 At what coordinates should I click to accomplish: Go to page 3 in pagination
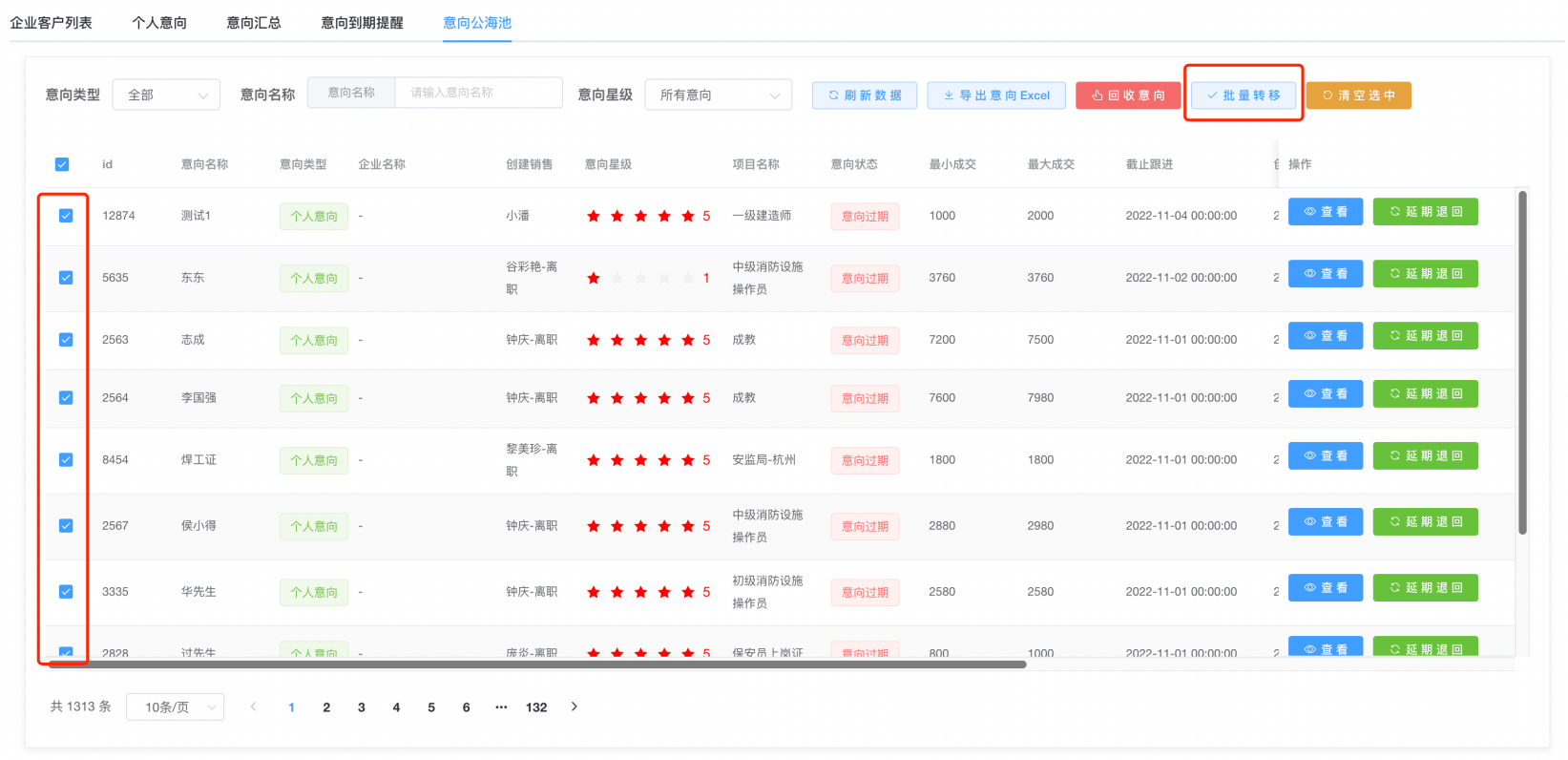(x=362, y=707)
